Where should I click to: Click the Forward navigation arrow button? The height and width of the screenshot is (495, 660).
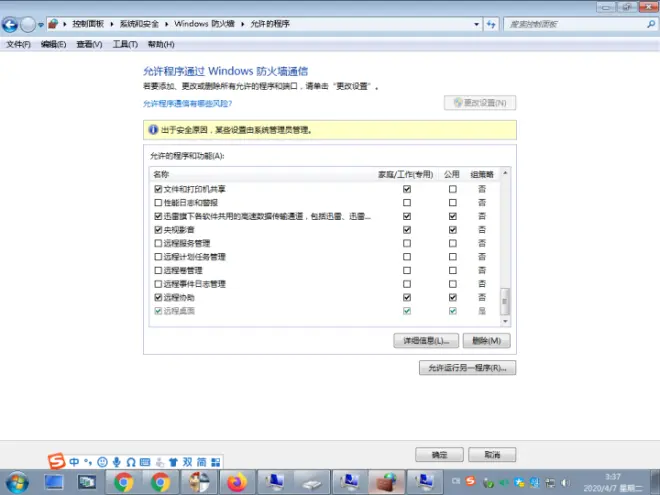[28, 24]
